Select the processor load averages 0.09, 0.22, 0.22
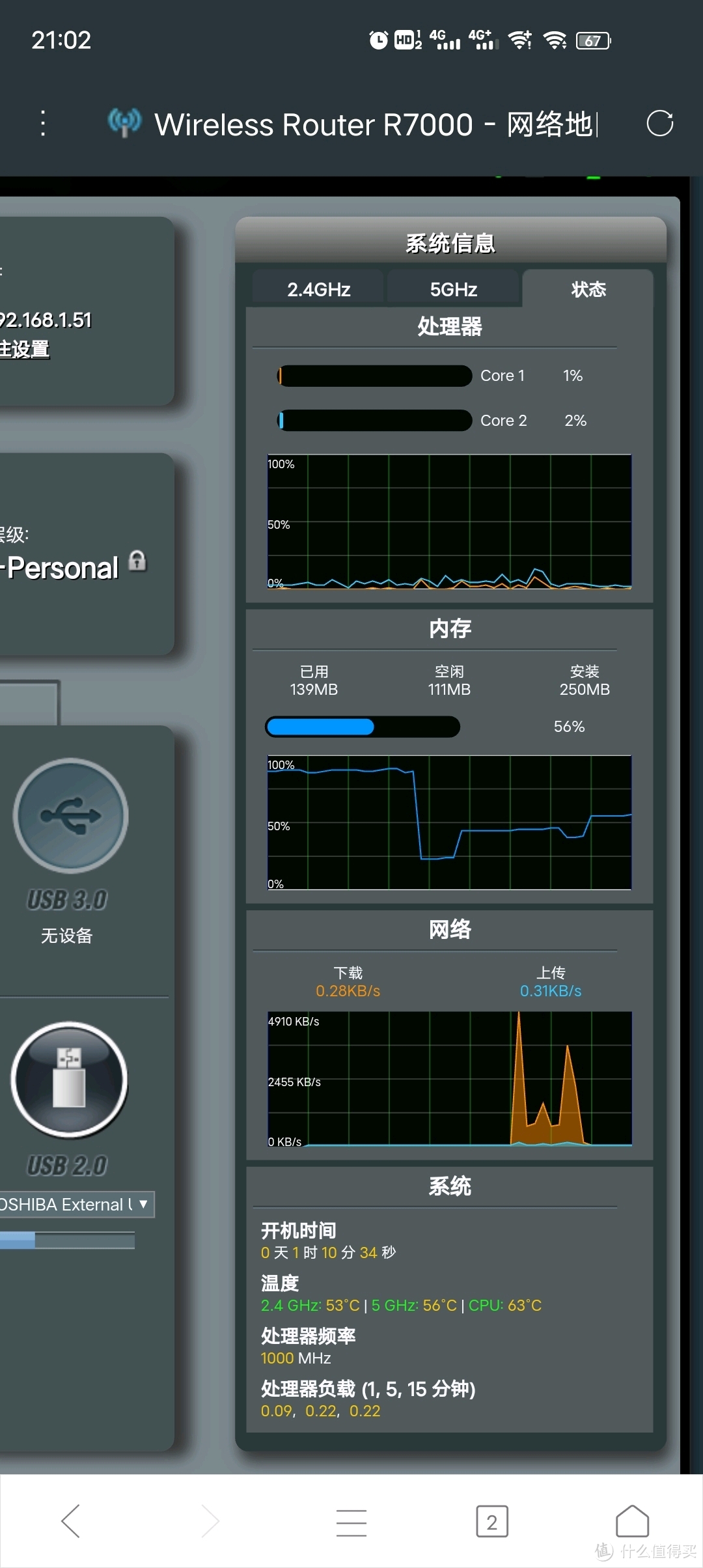The width and height of the screenshot is (703, 1568). point(320,1411)
